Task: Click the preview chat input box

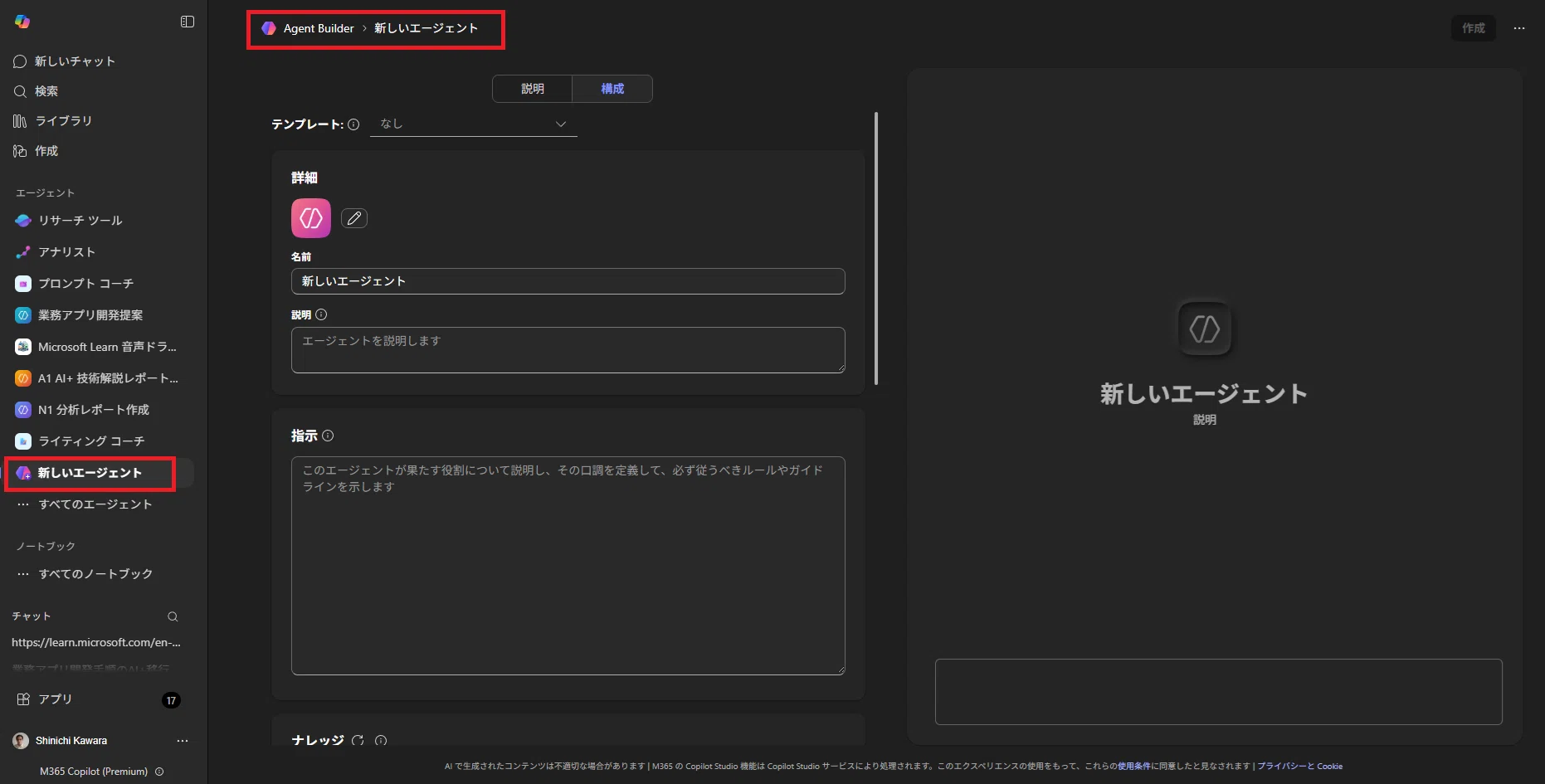Action: 1219,692
